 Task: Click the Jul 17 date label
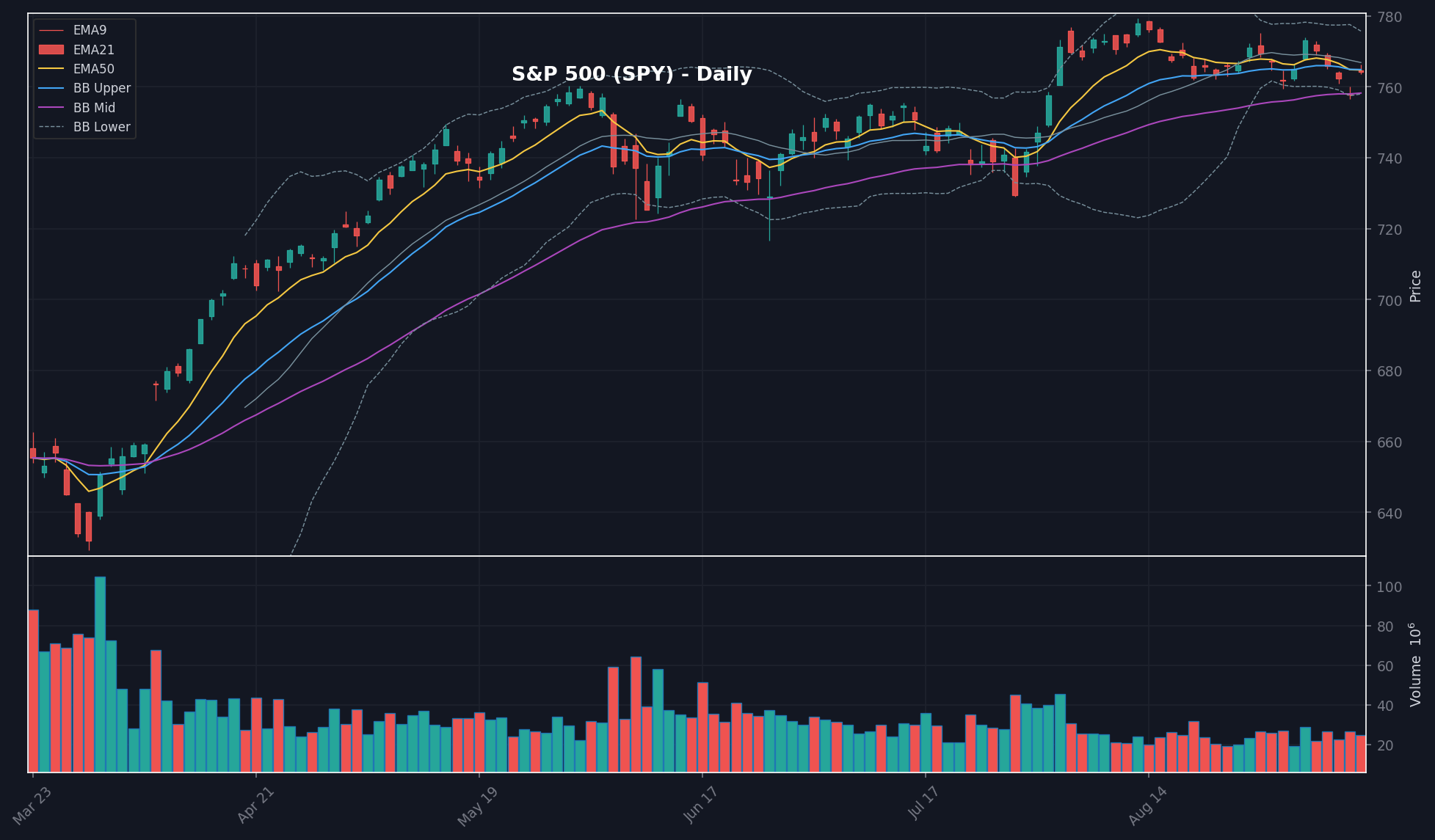tap(924, 803)
